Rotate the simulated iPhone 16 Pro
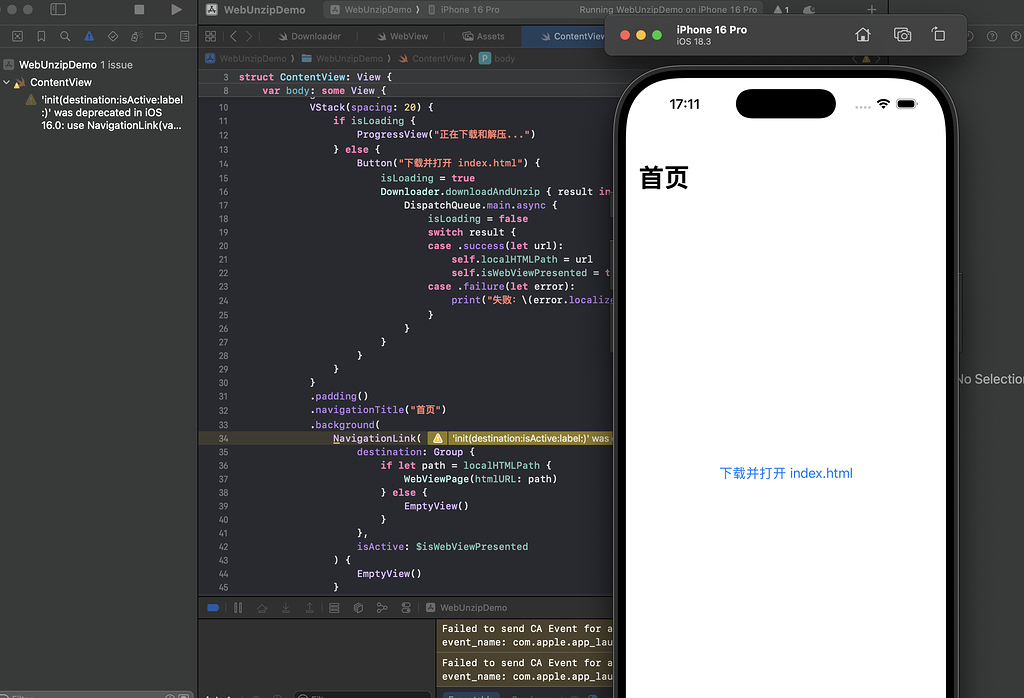Image resolution: width=1024 pixels, height=698 pixels. pos(938,34)
